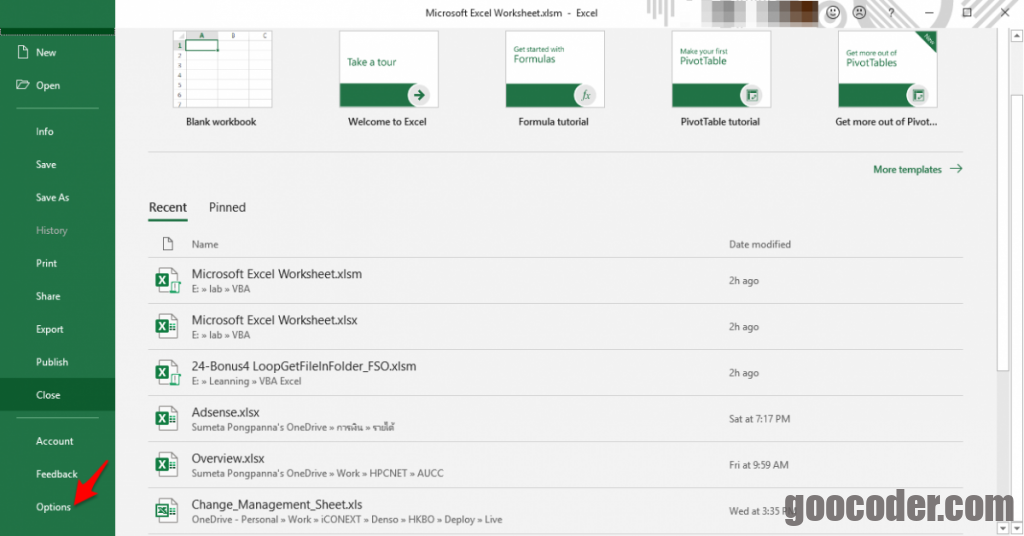Click the arrow on Take a tour template
This screenshot has height=536, width=1024.
[419, 95]
